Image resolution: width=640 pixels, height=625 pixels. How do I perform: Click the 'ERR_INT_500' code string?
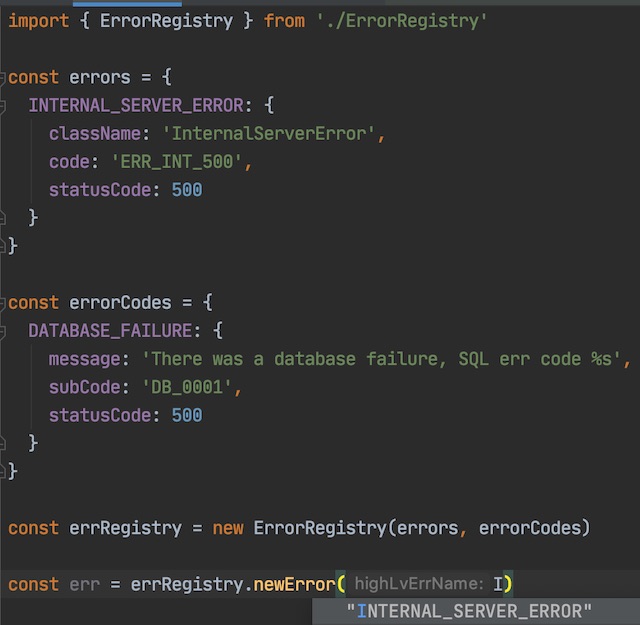177,162
